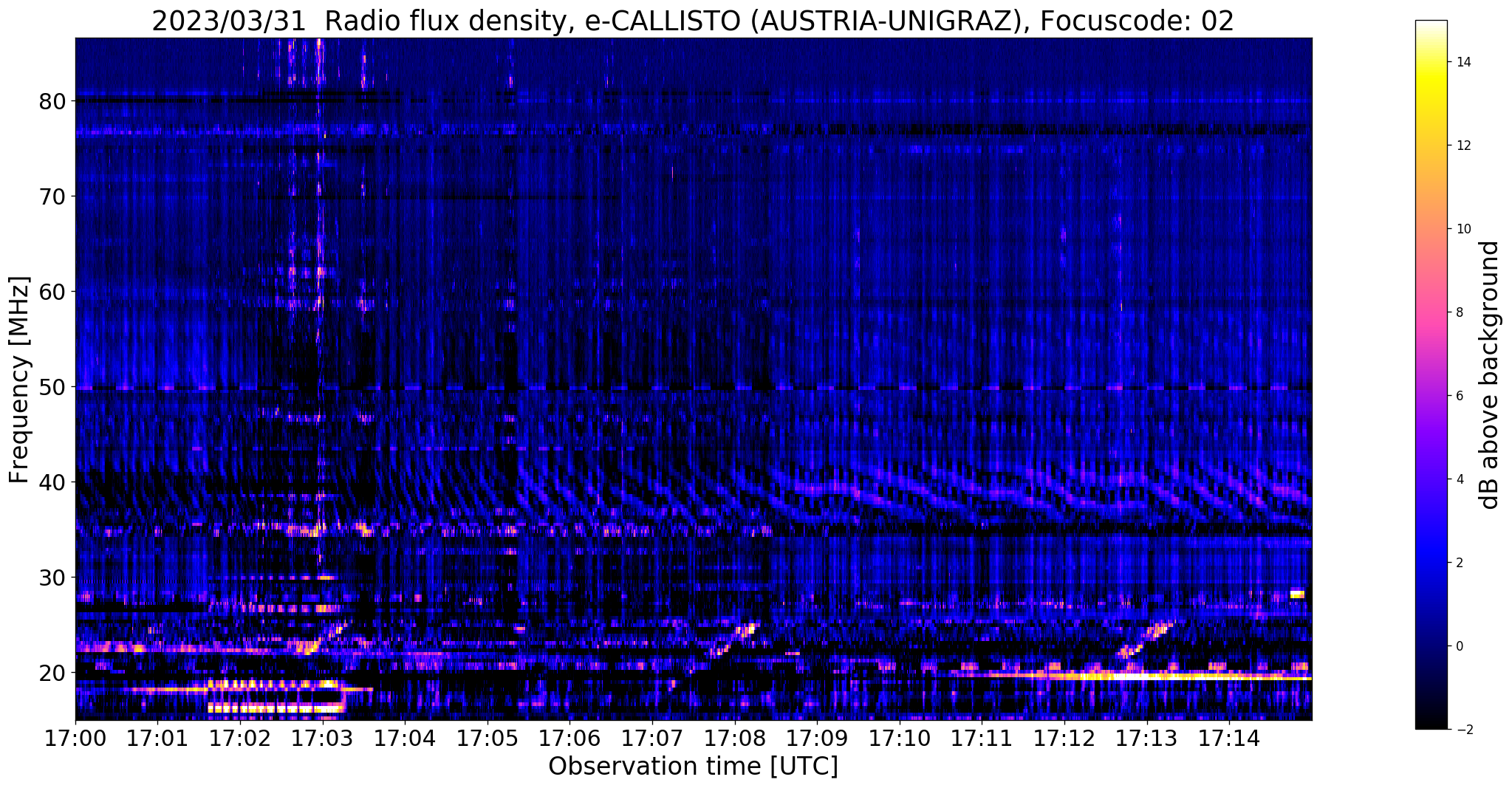Select the 17:03 tick on the time axis
The image size is (1512, 788).
(x=322, y=738)
